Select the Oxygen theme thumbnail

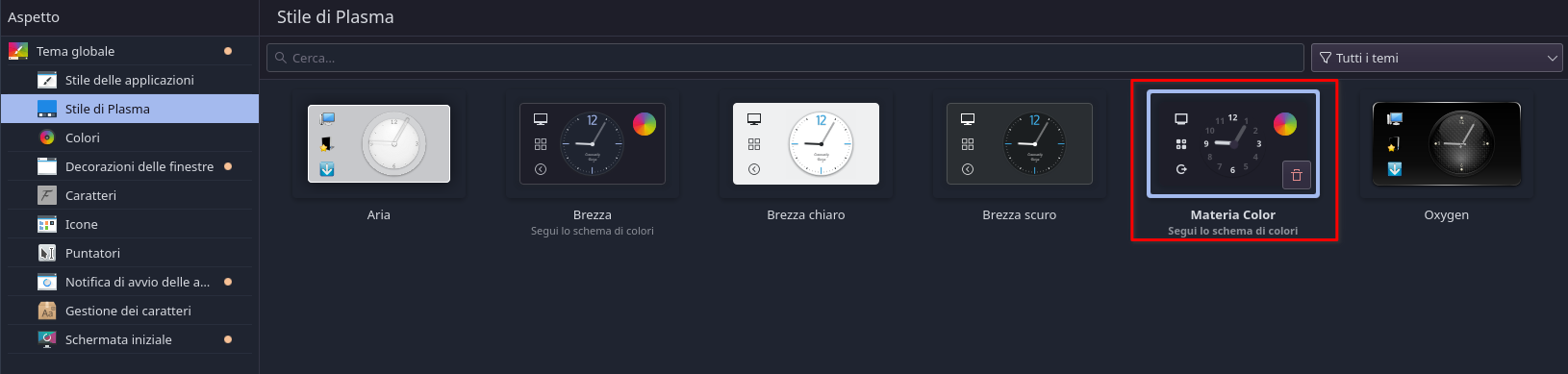[x=1447, y=144]
